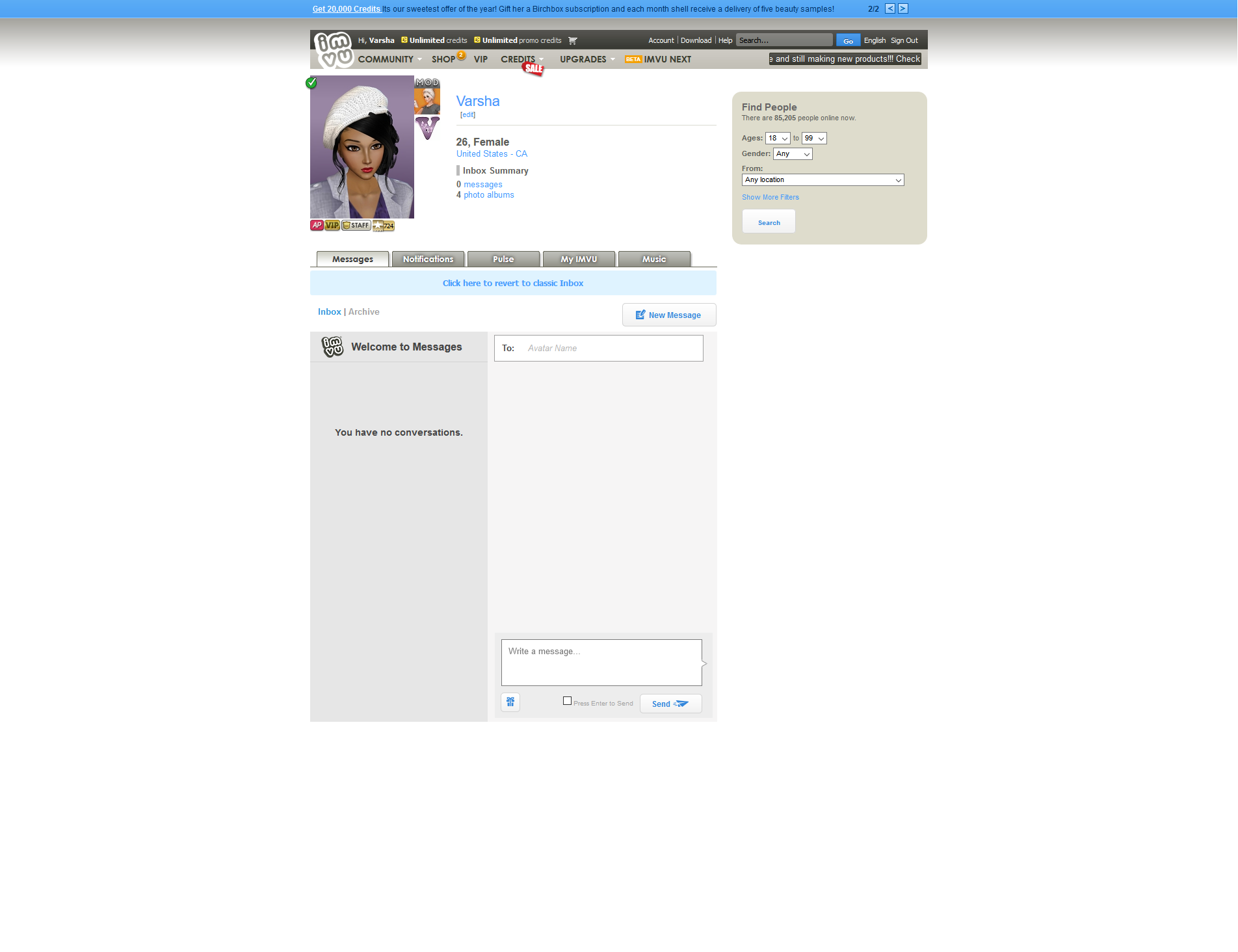Click the promo credits coin icon
Image resolution: width=1238 pixels, height=952 pixels.
pyautogui.click(x=477, y=40)
